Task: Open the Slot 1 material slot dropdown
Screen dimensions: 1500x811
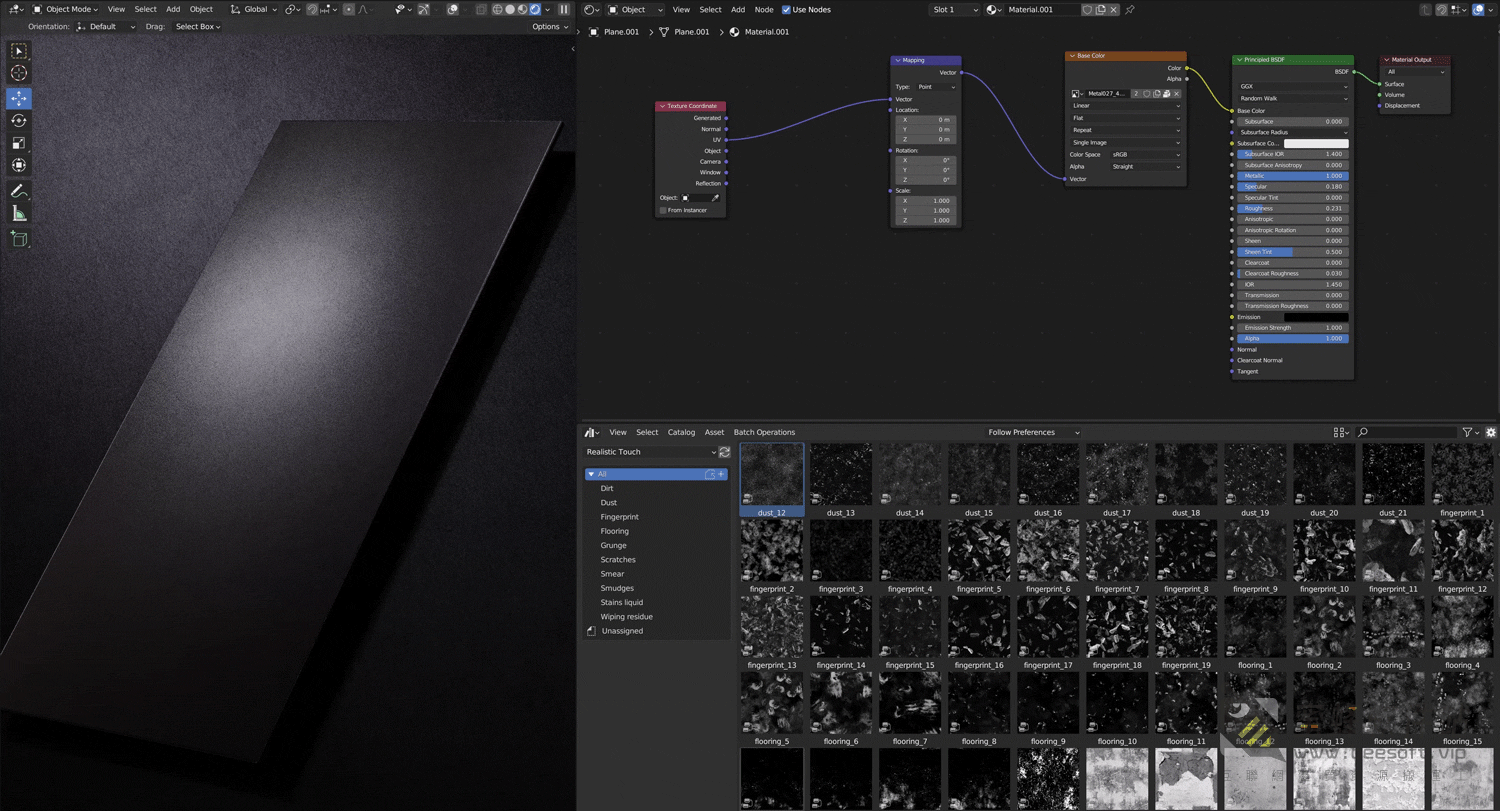Action: 955,9
